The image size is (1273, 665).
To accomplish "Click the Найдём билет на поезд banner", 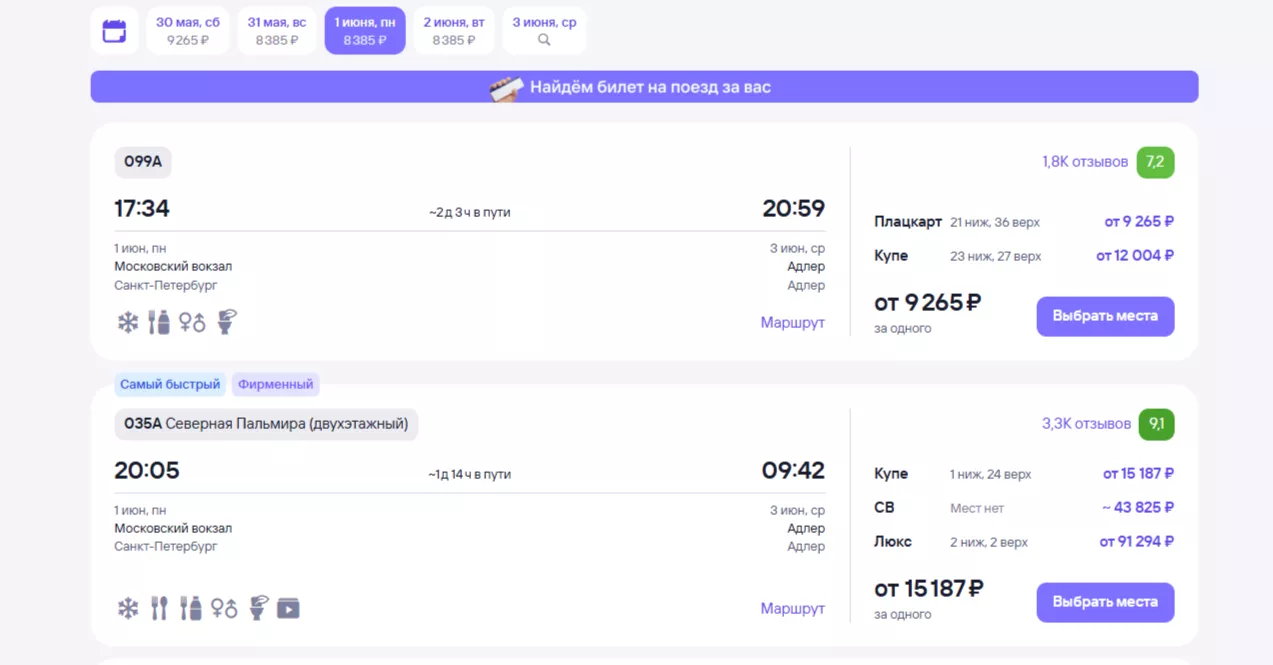I will [x=644, y=87].
